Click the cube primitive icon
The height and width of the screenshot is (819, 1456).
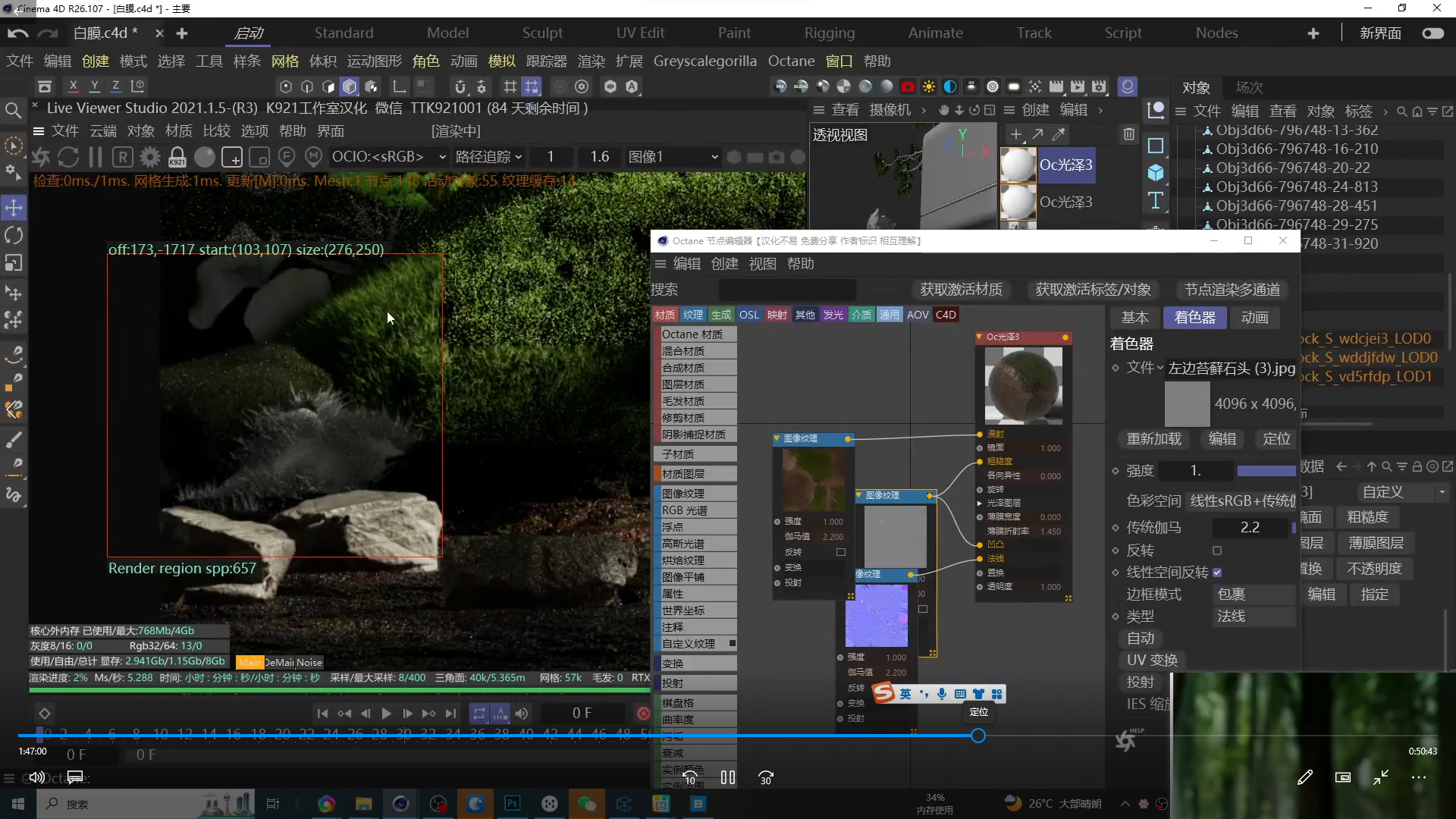point(1156,173)
